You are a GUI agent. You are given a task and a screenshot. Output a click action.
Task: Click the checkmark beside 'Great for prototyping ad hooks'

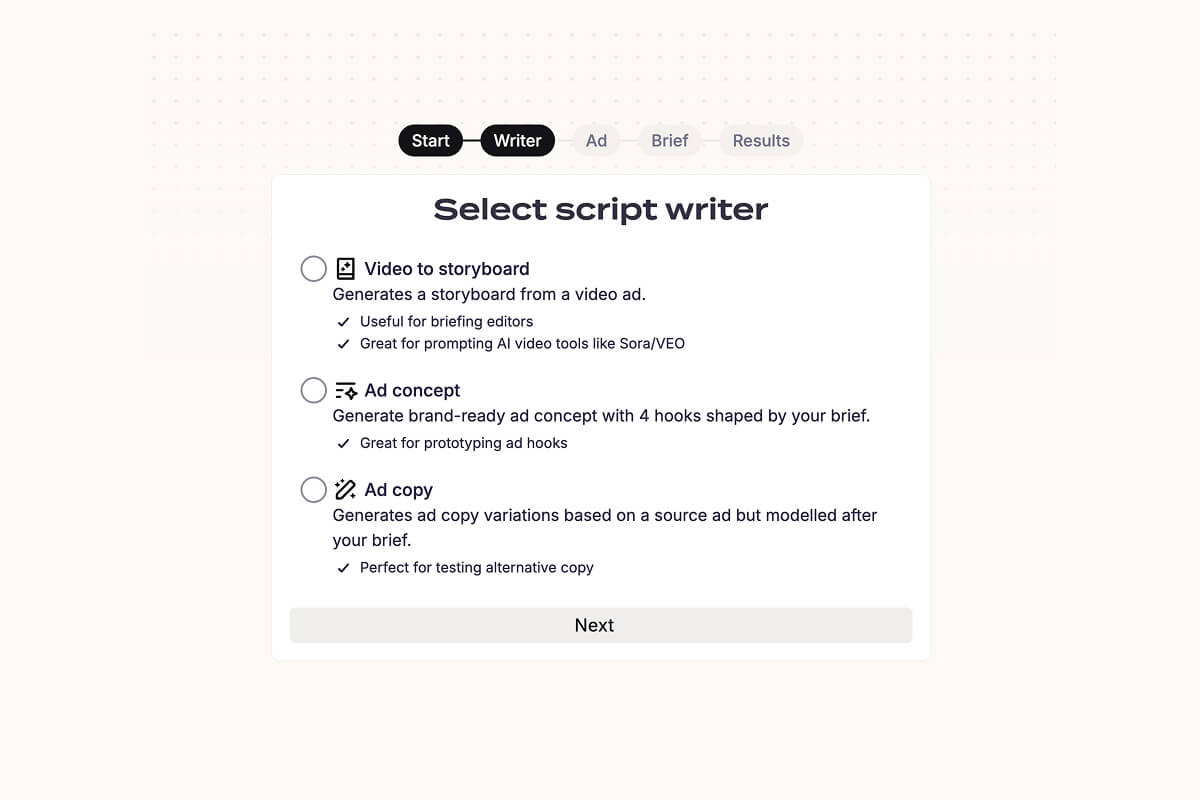click(x=343, y=443)
